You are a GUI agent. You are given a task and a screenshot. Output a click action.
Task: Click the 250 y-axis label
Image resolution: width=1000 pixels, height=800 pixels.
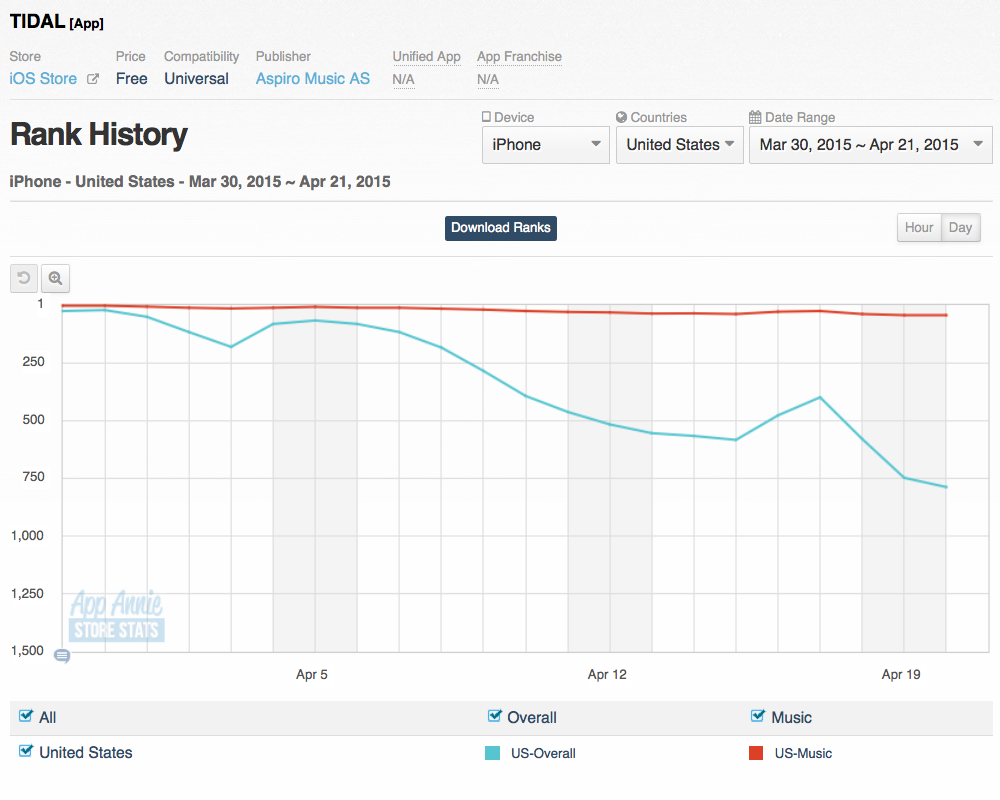click(34, 362)
